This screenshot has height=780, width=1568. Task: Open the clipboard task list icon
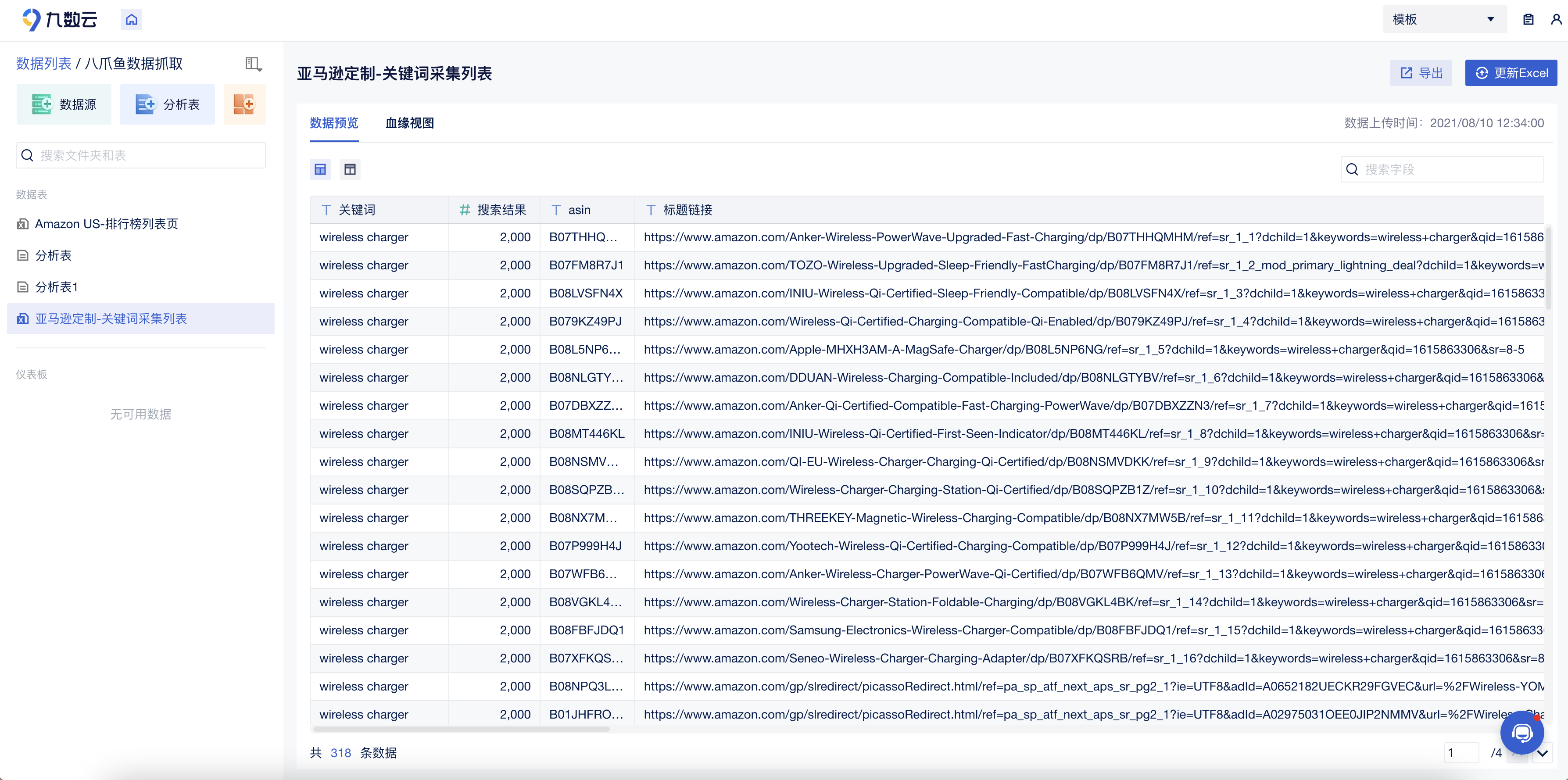tap(1528, 19)
